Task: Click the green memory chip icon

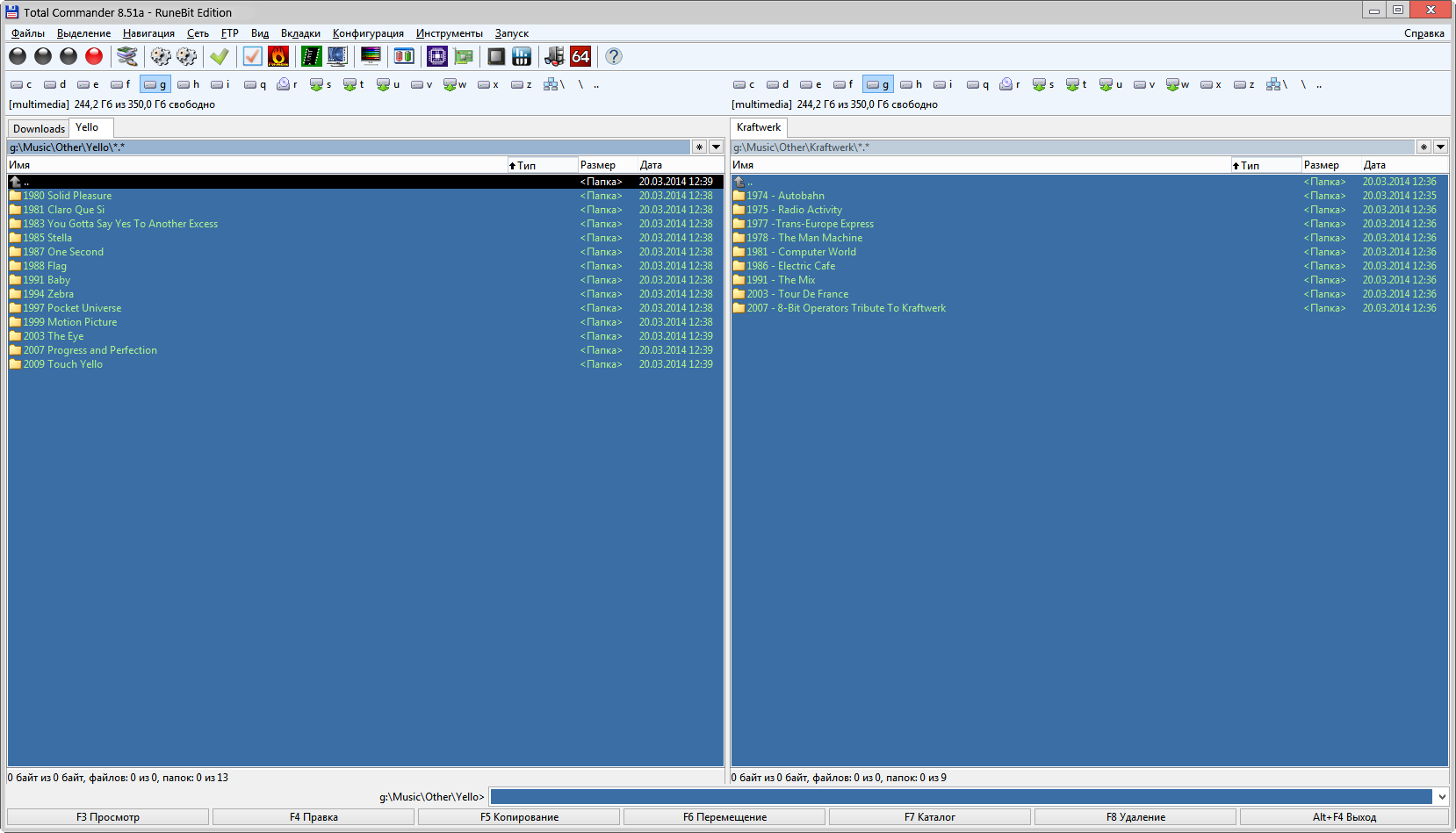Action: tap(311, 56)
